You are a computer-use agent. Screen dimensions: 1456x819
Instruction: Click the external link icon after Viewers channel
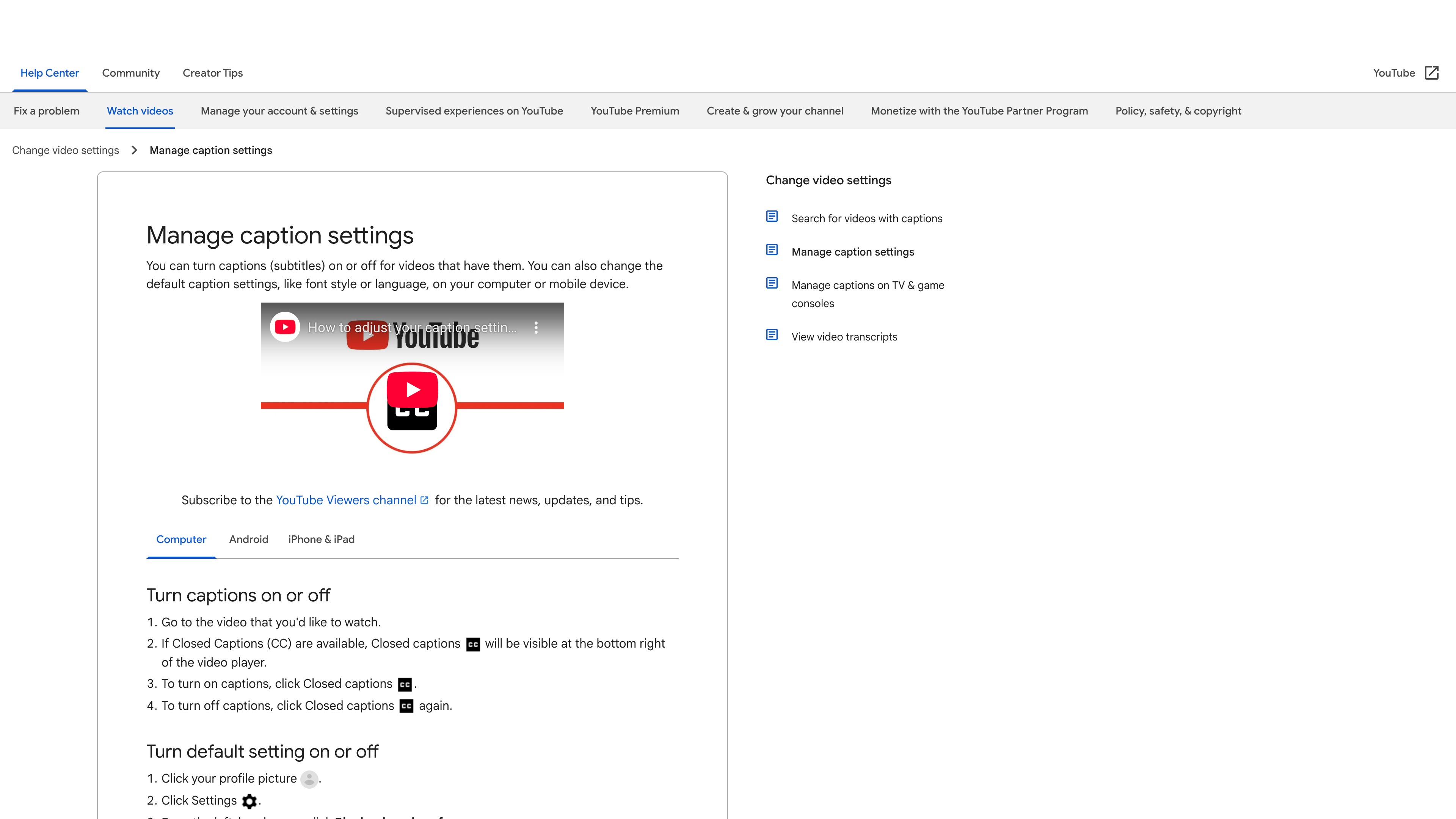click(x=425, y=500)
